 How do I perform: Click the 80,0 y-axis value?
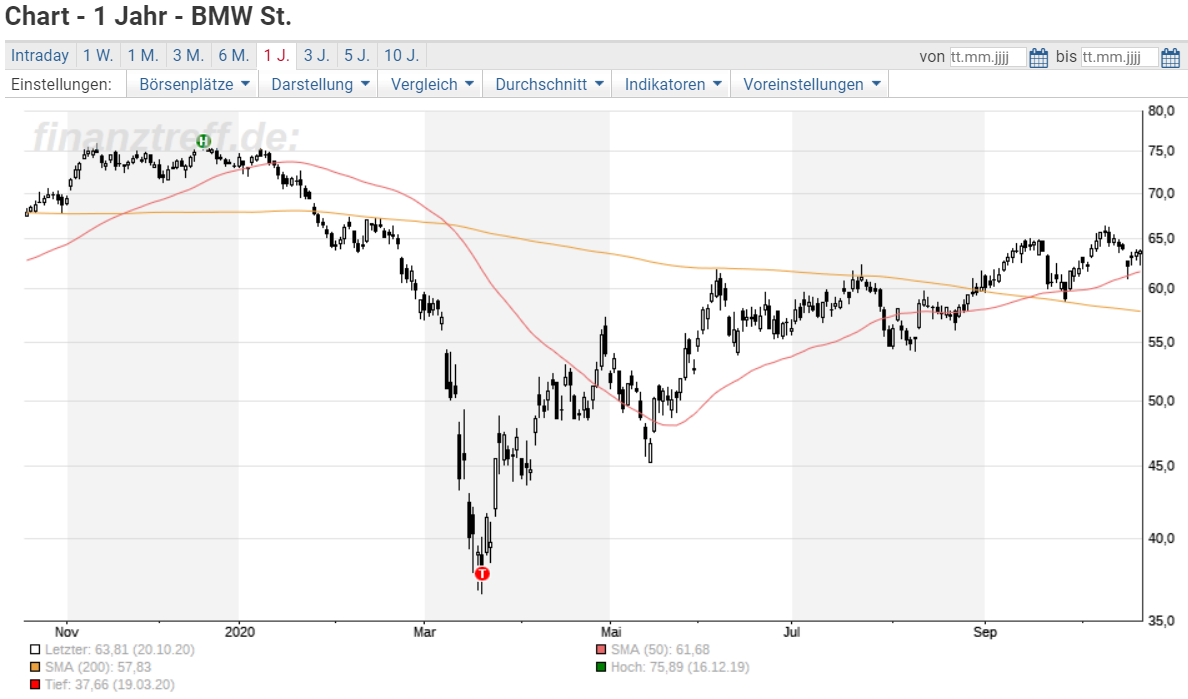1161,111
